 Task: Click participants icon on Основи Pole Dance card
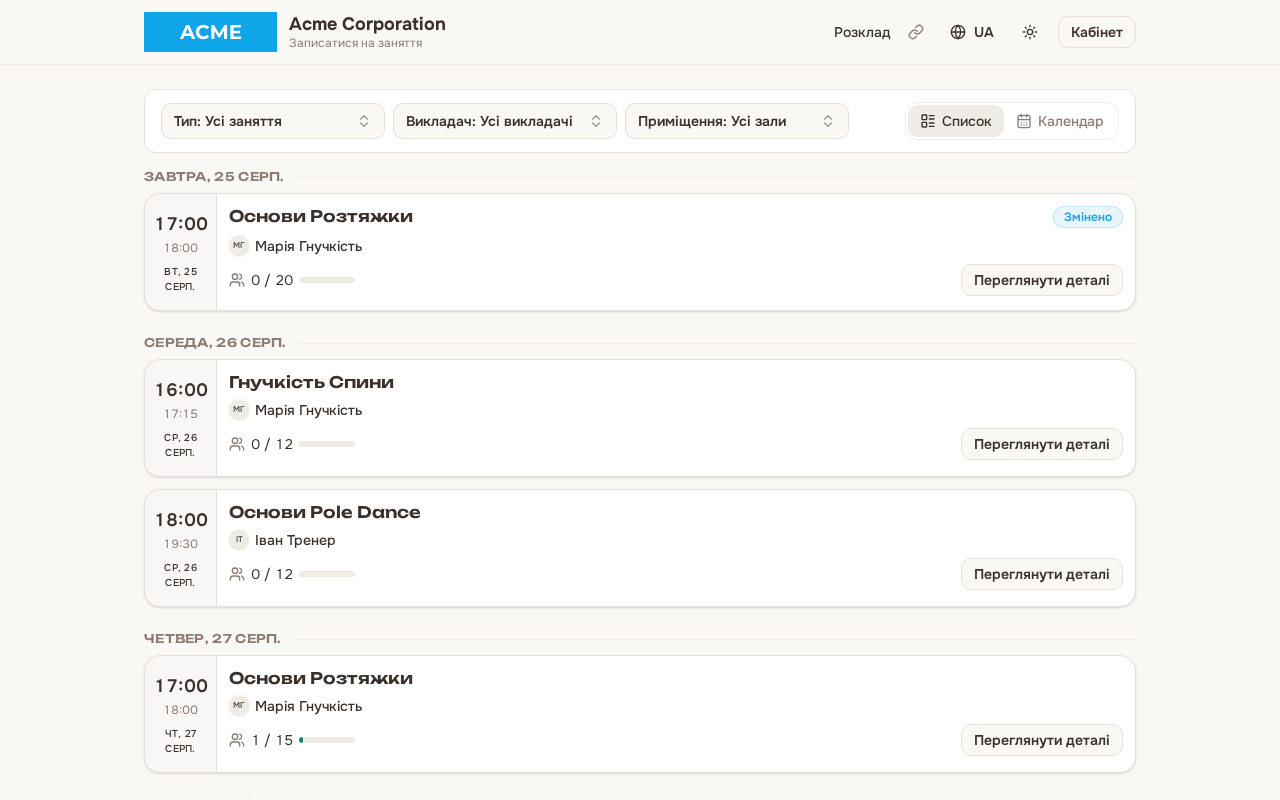[x=237, y=574]
